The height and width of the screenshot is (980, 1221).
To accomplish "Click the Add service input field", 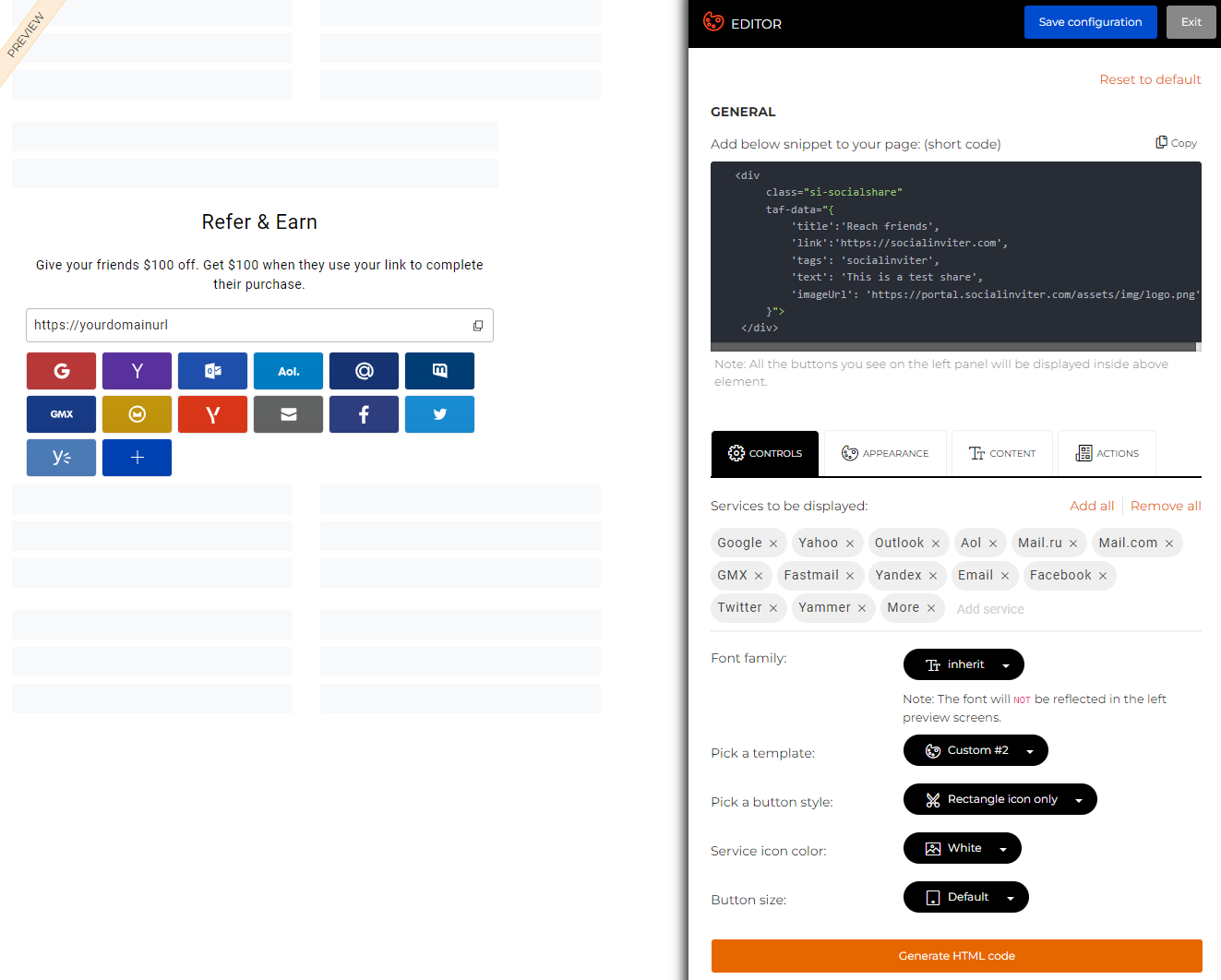I will tap(990, 609).
